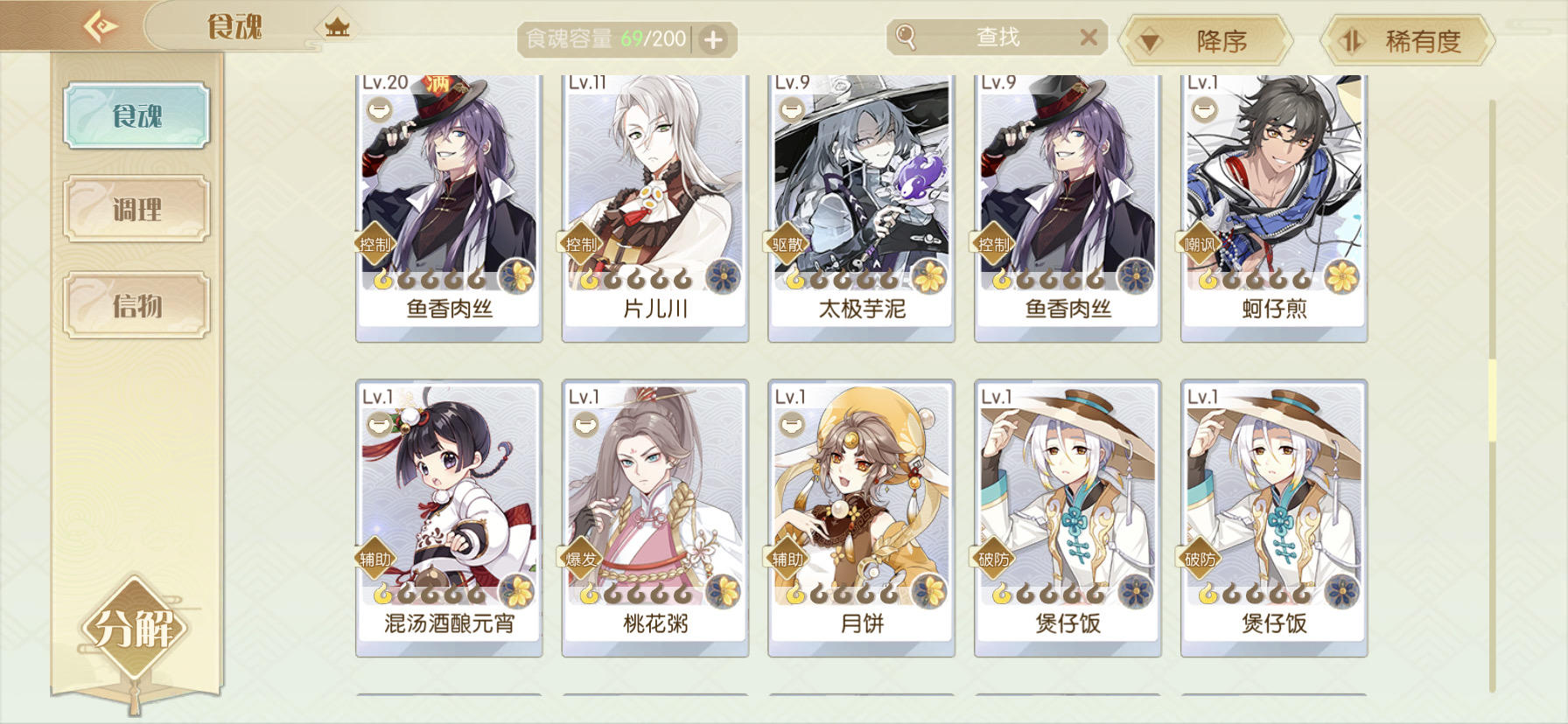Click the 控制 role tag on Lv.20 鱼香肉丝
The height and width of the screenshot is (724, 1568).
[374, 244]
